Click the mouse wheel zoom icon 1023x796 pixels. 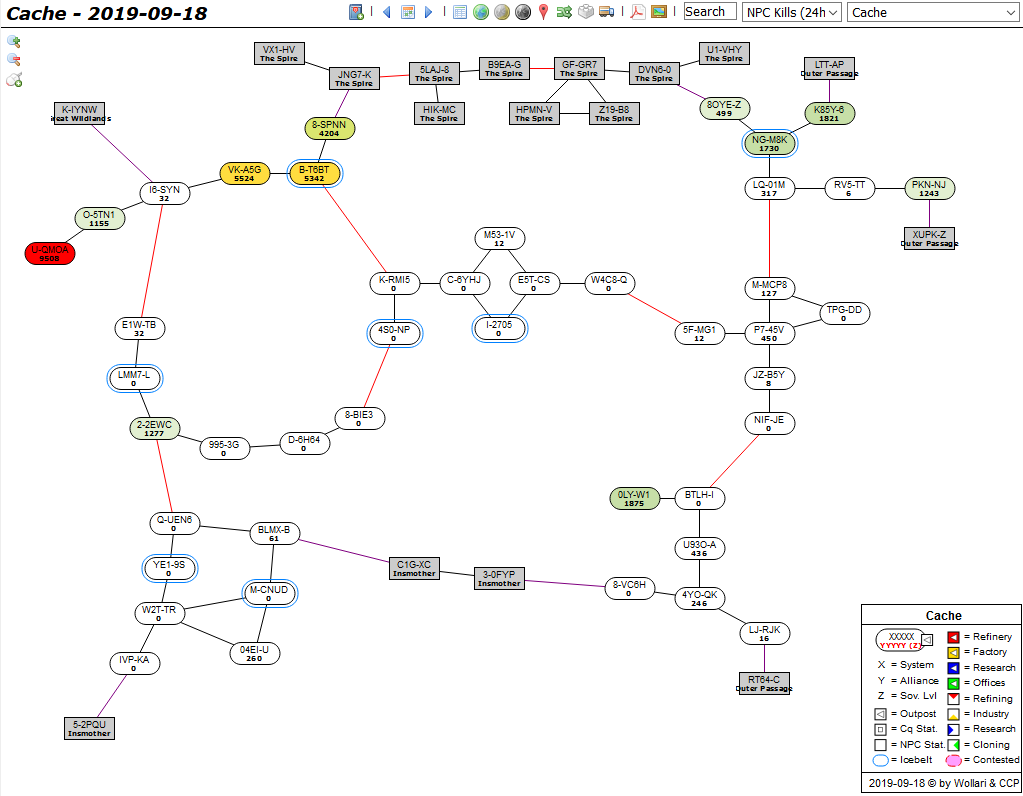[14, 80]
